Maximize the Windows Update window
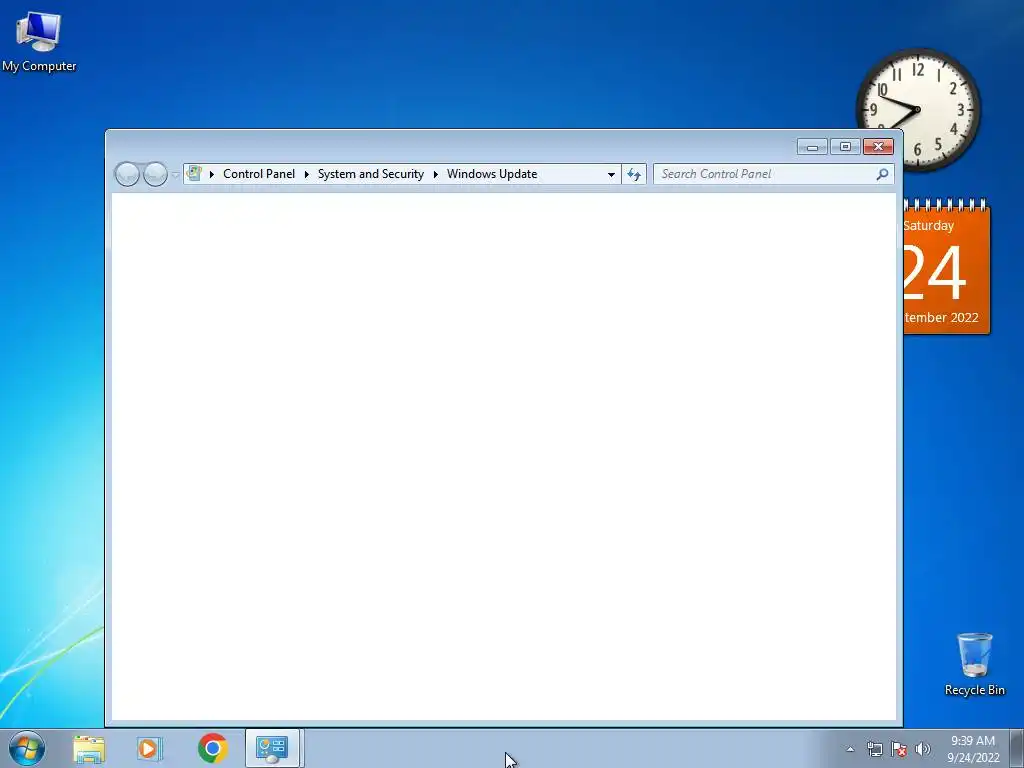This screenshot has width=1024, height=768. [845, 146]
